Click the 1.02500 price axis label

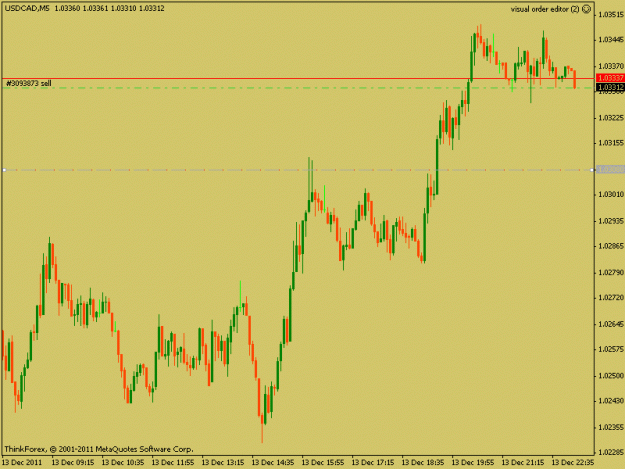[x=611, y=376]
